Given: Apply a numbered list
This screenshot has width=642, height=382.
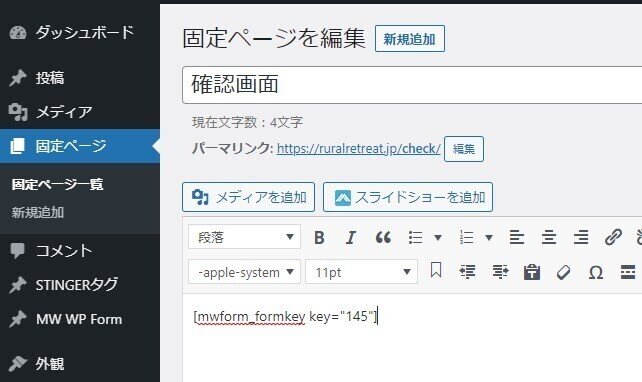Looking at the screenshot, I should click(x=467, y=237).
